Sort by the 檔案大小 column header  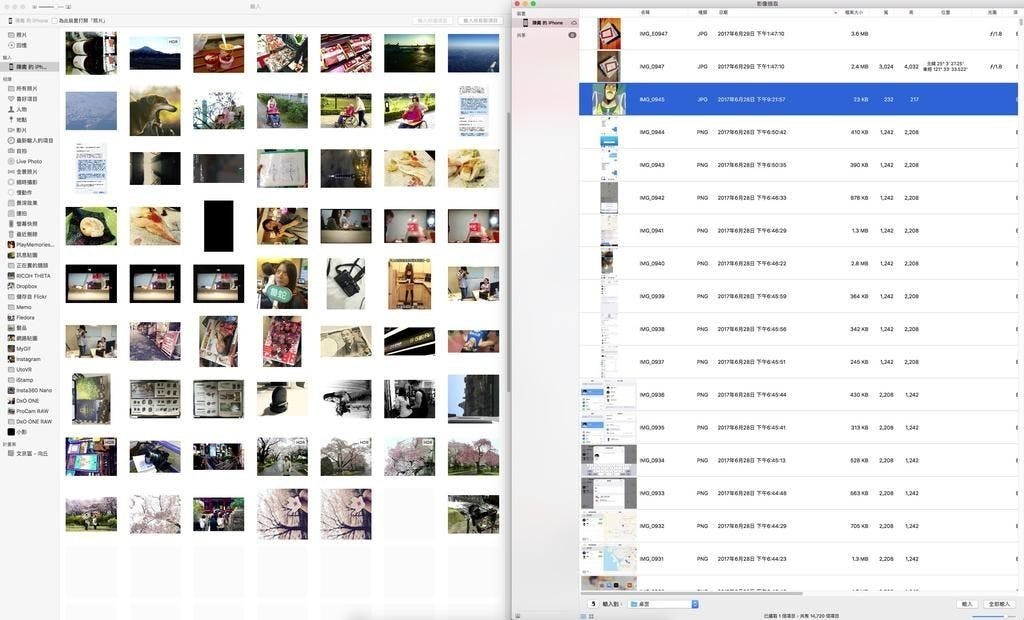point(855,13)
